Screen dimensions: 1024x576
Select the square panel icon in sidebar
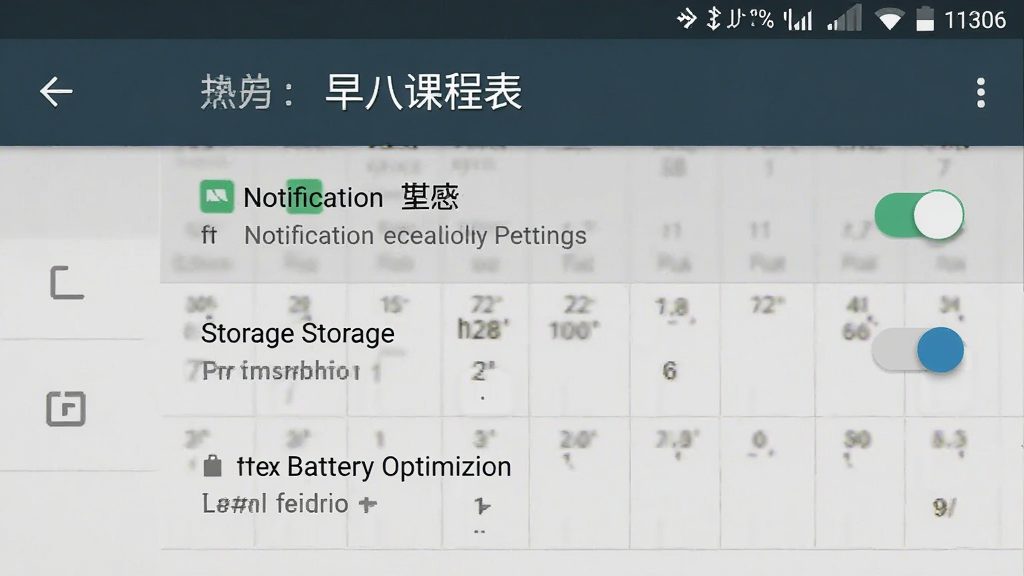(x=66, y=409)
